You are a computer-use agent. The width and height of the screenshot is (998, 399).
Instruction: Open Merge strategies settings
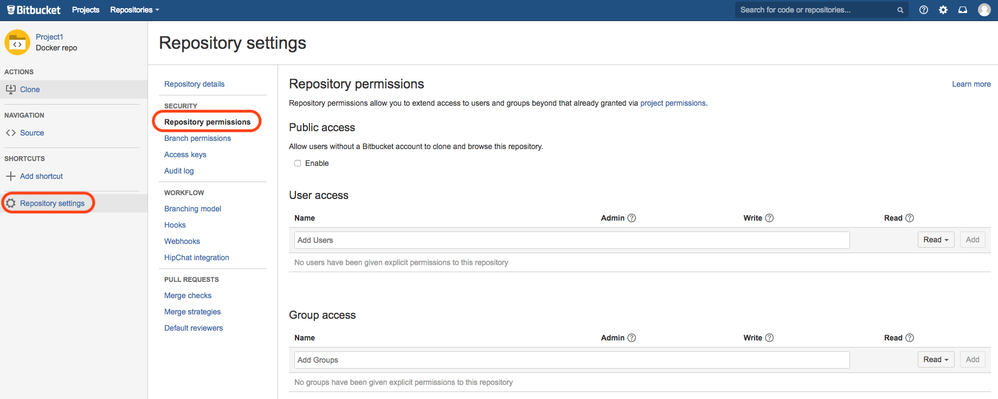(x=192, y=312)
